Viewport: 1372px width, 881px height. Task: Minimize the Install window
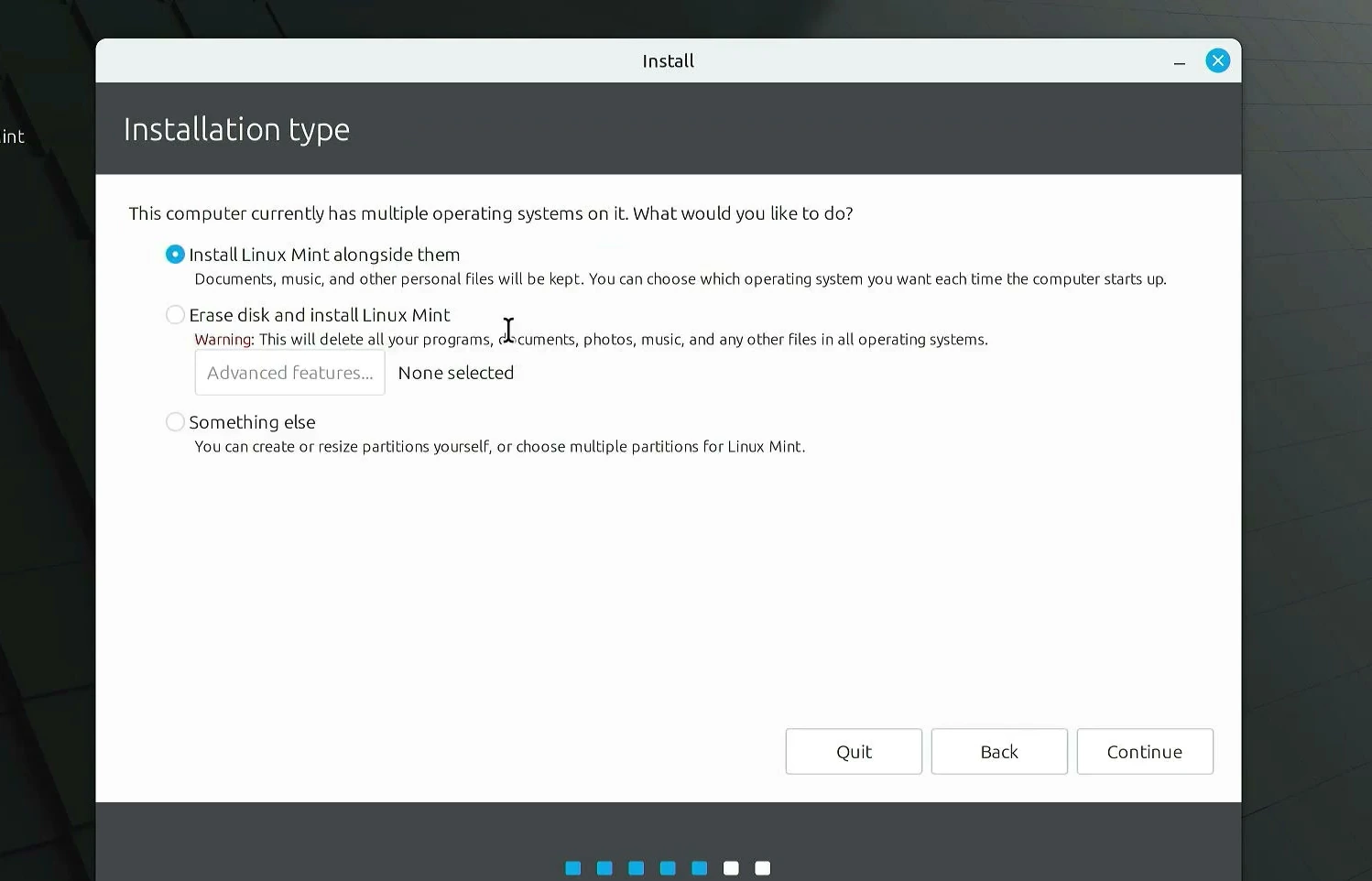click(1180, 62)
